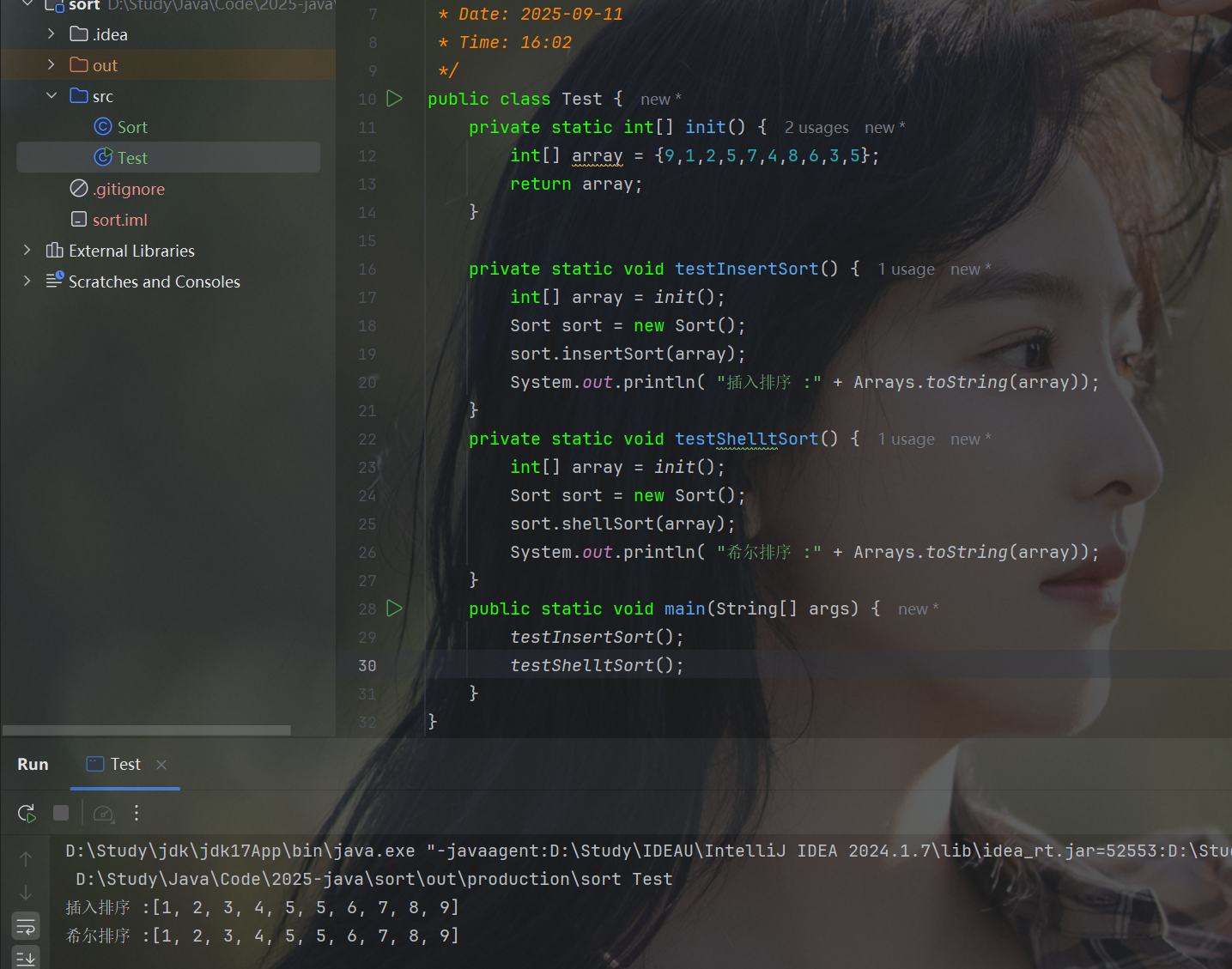Select External Libraries in project tree
This screenshot has height=969, width=1232.
[x=120, y=251]
